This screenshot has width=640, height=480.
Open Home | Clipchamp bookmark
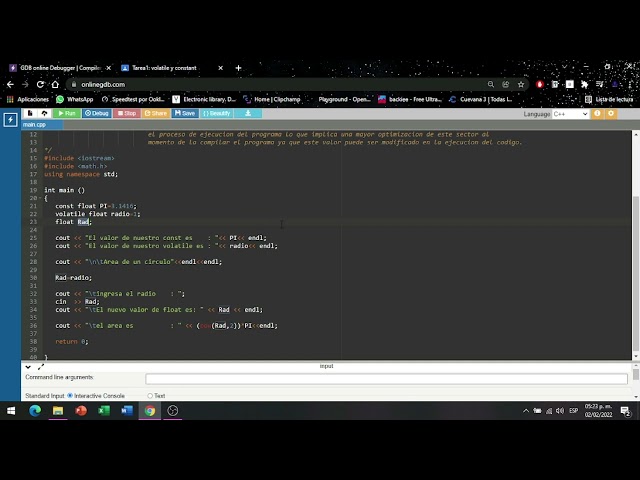(272, 99)
